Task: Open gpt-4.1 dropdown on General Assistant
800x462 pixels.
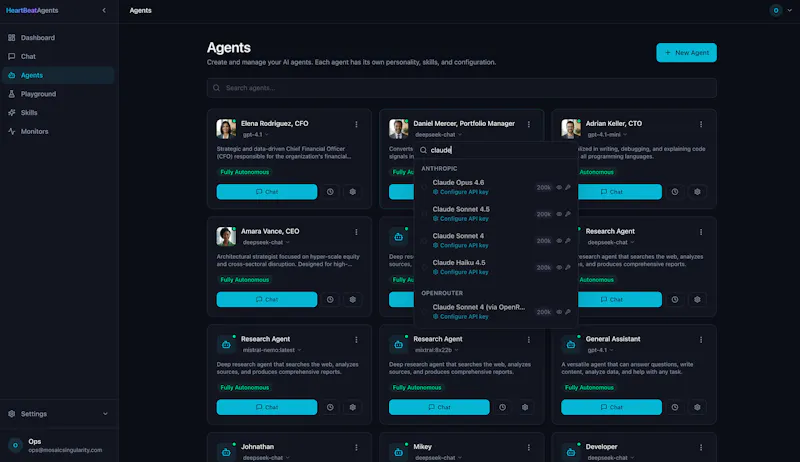Action: 601,350
